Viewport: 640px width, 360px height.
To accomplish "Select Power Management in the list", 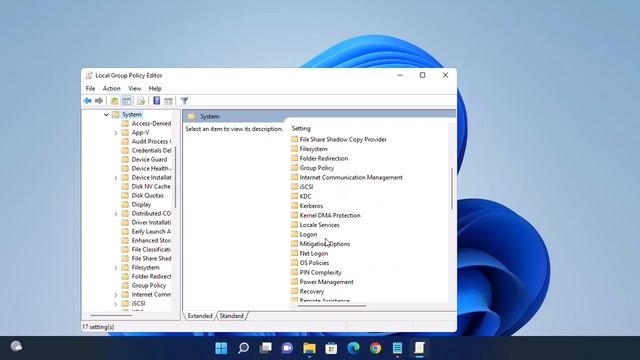I will click(x=327, y=282).
